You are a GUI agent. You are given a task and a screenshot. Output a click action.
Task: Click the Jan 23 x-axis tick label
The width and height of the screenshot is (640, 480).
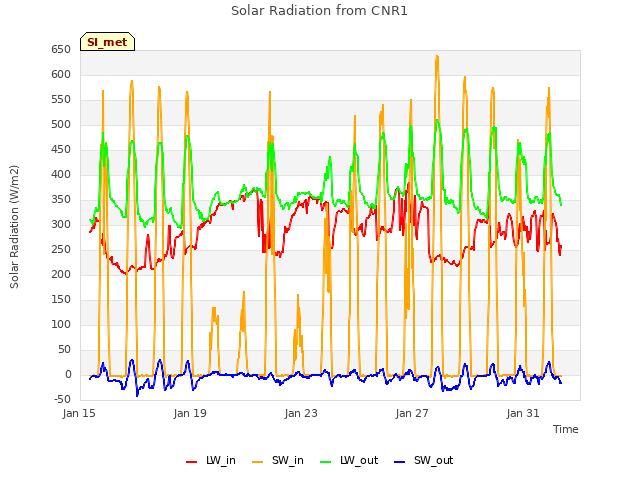pos(301,413)
